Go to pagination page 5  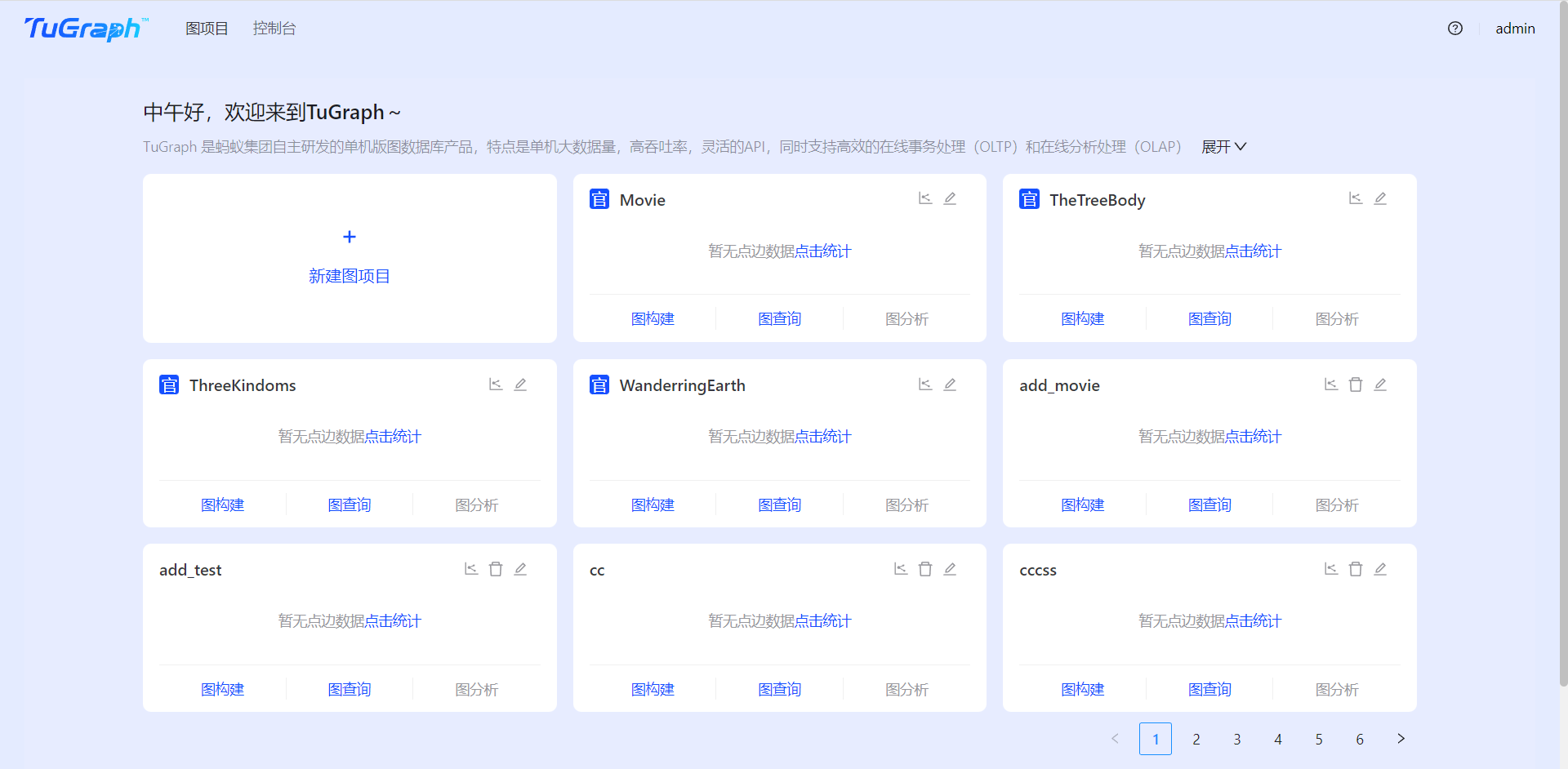coord(1319,739)
